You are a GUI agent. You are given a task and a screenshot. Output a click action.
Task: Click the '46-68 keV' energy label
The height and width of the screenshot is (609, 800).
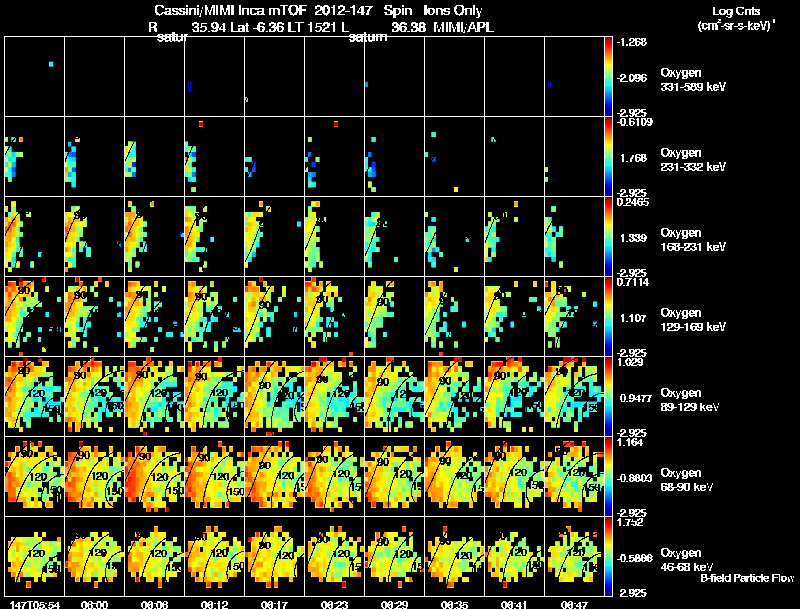coord(687,567)
